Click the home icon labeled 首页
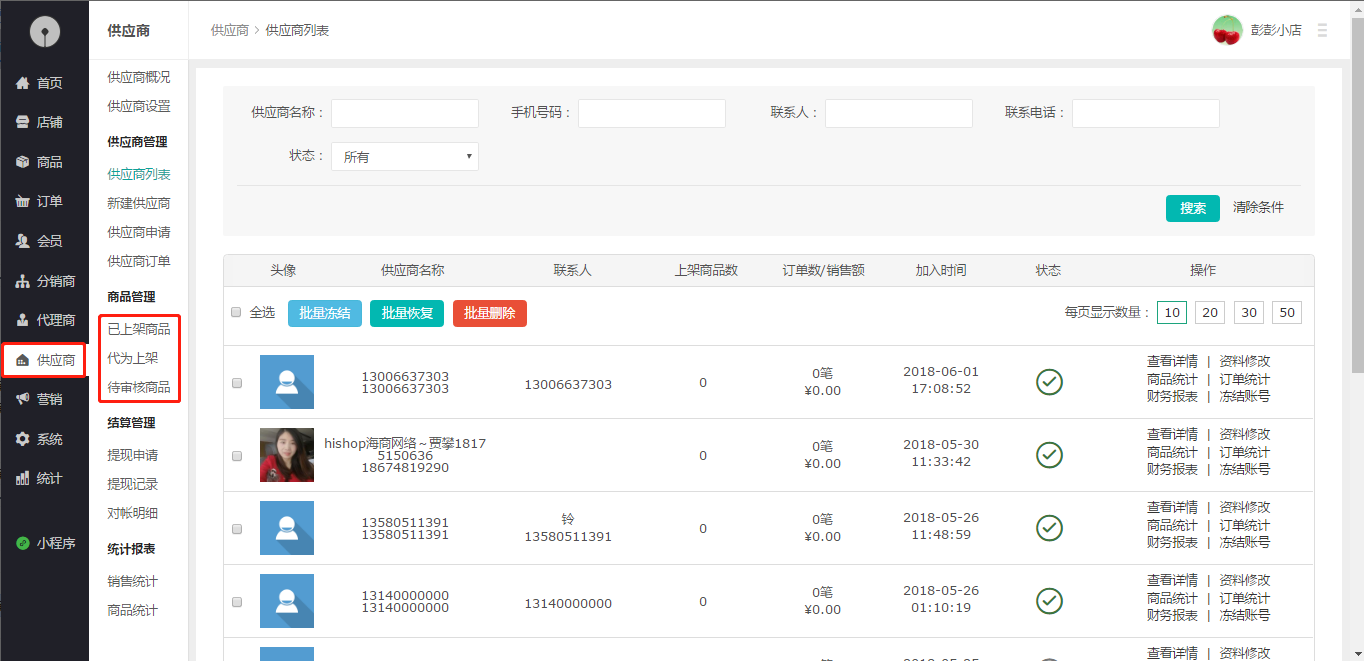Viewport: 1364px width, 661px height. coord(22,84)
